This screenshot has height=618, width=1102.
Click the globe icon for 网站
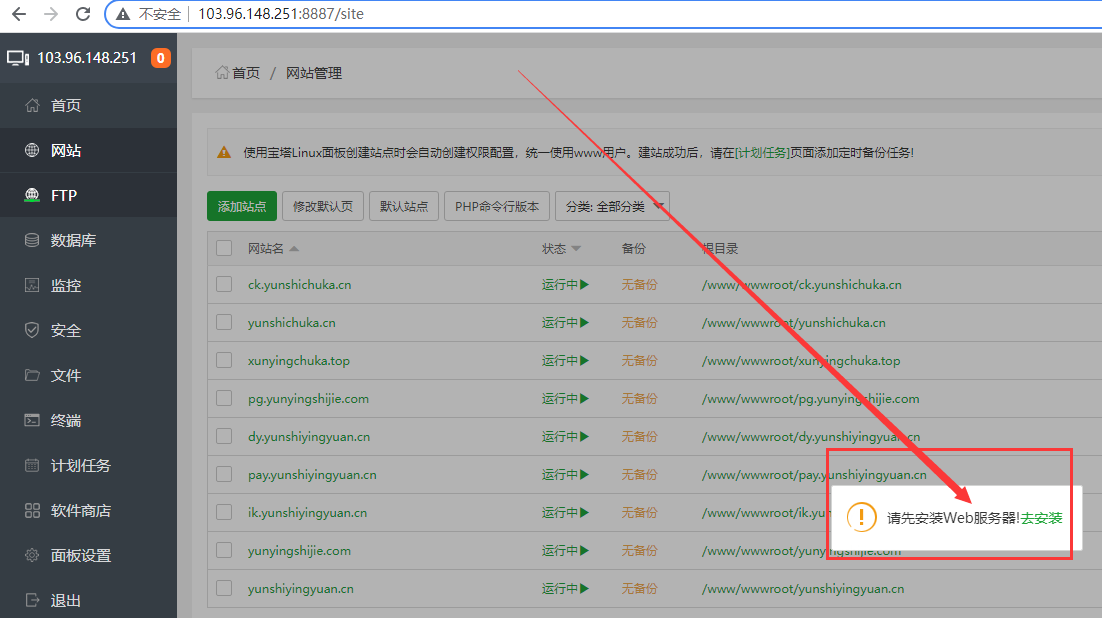[32, 151]
